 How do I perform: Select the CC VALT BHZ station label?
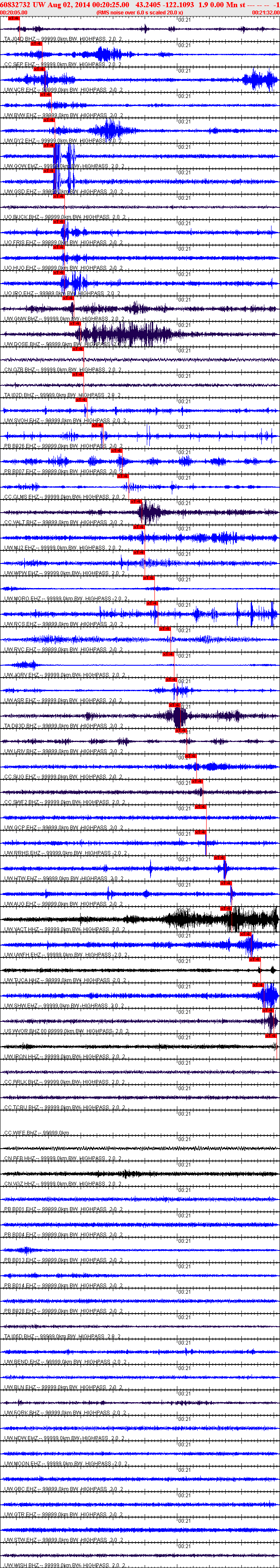coord(65,523)
